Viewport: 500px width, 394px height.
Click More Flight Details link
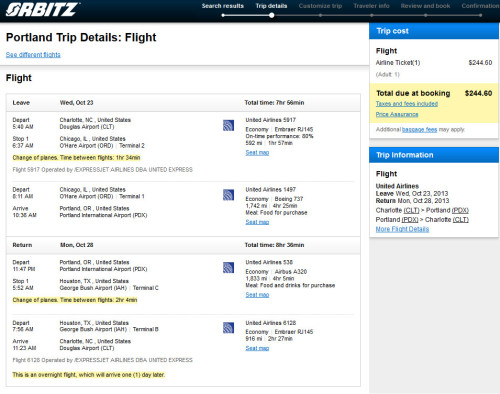(x=402, y=229)
